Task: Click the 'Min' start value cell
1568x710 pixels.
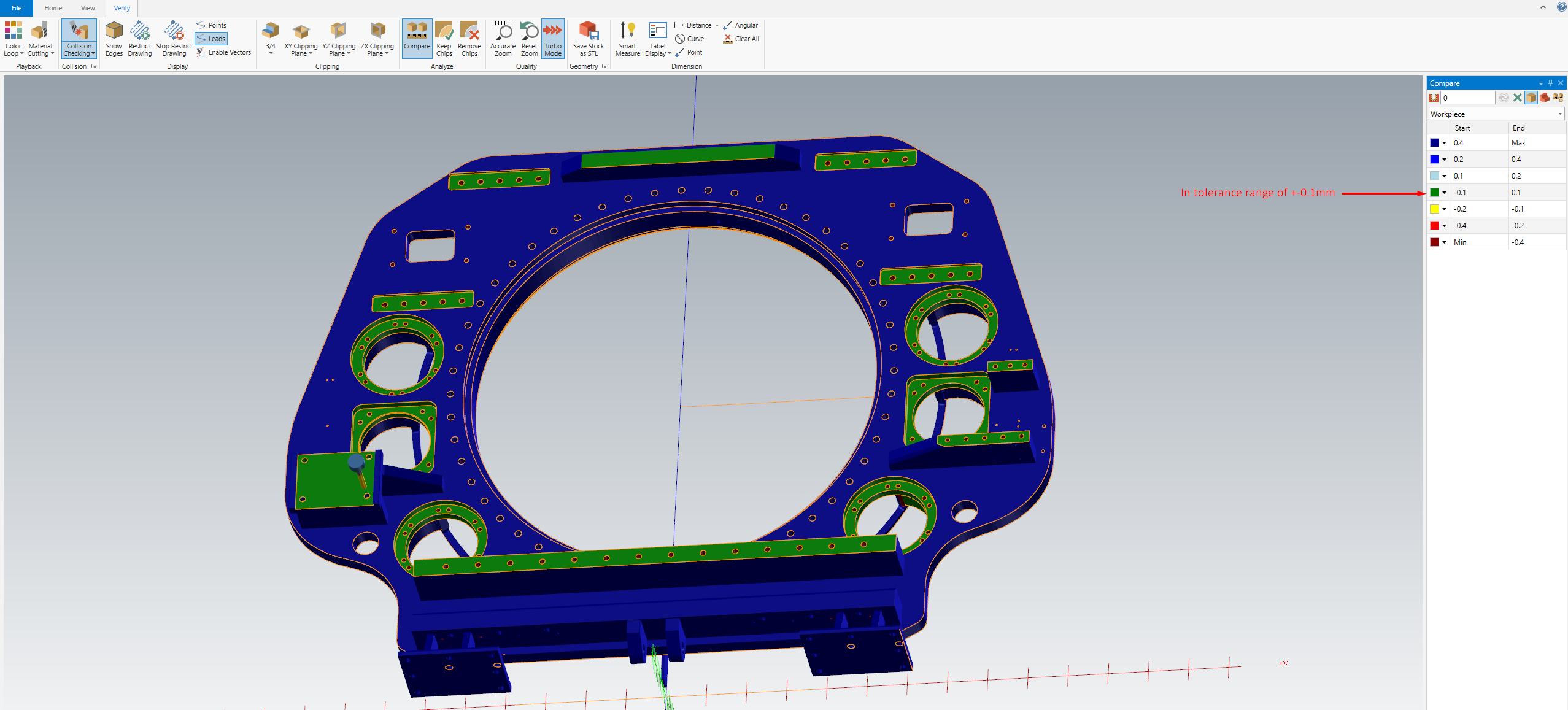Action: (1480, 242)
